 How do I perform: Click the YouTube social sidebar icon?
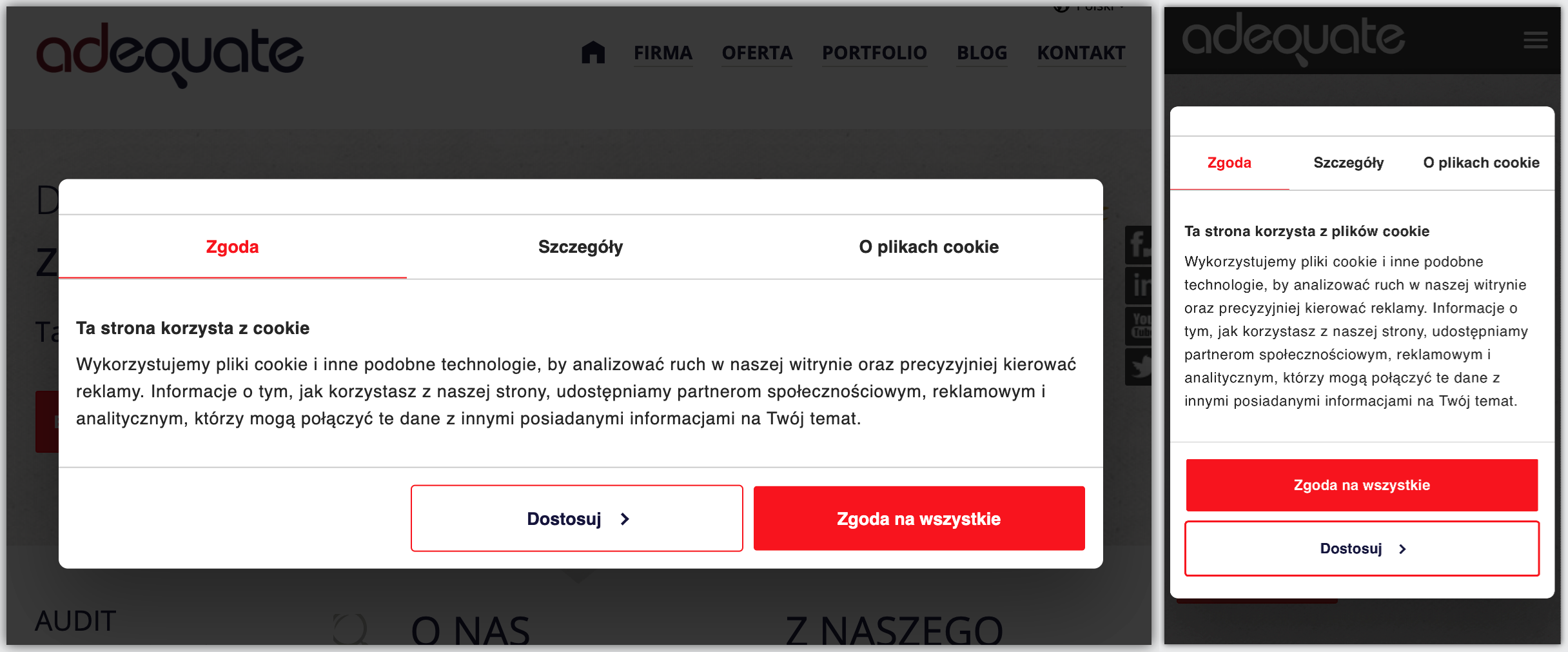[x=1139, y=326]
